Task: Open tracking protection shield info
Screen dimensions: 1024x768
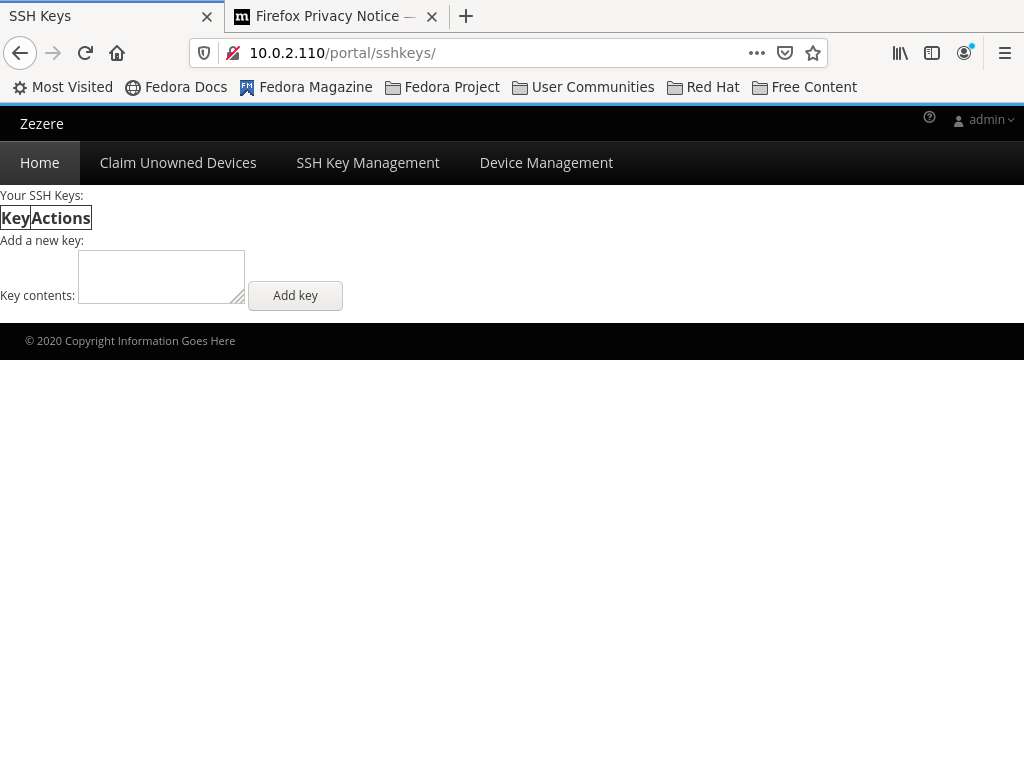Action: (204, 53)
